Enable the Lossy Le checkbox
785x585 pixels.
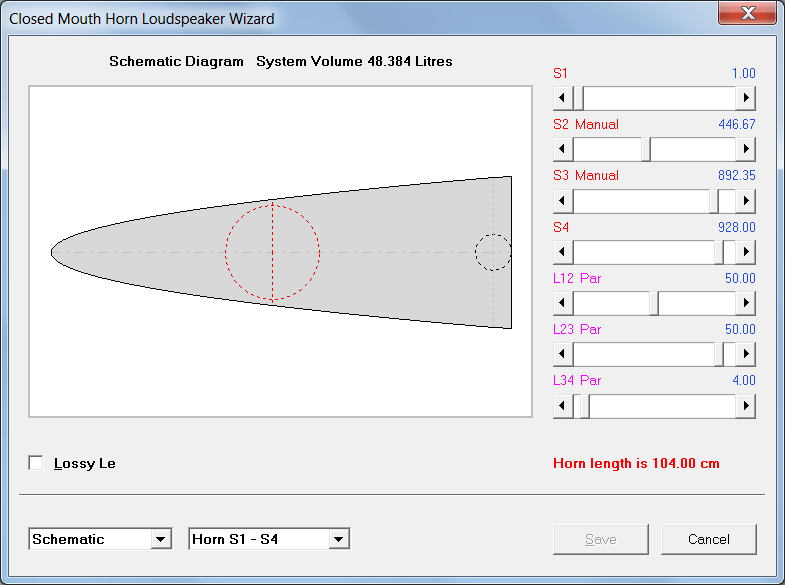tap(36, 463)
